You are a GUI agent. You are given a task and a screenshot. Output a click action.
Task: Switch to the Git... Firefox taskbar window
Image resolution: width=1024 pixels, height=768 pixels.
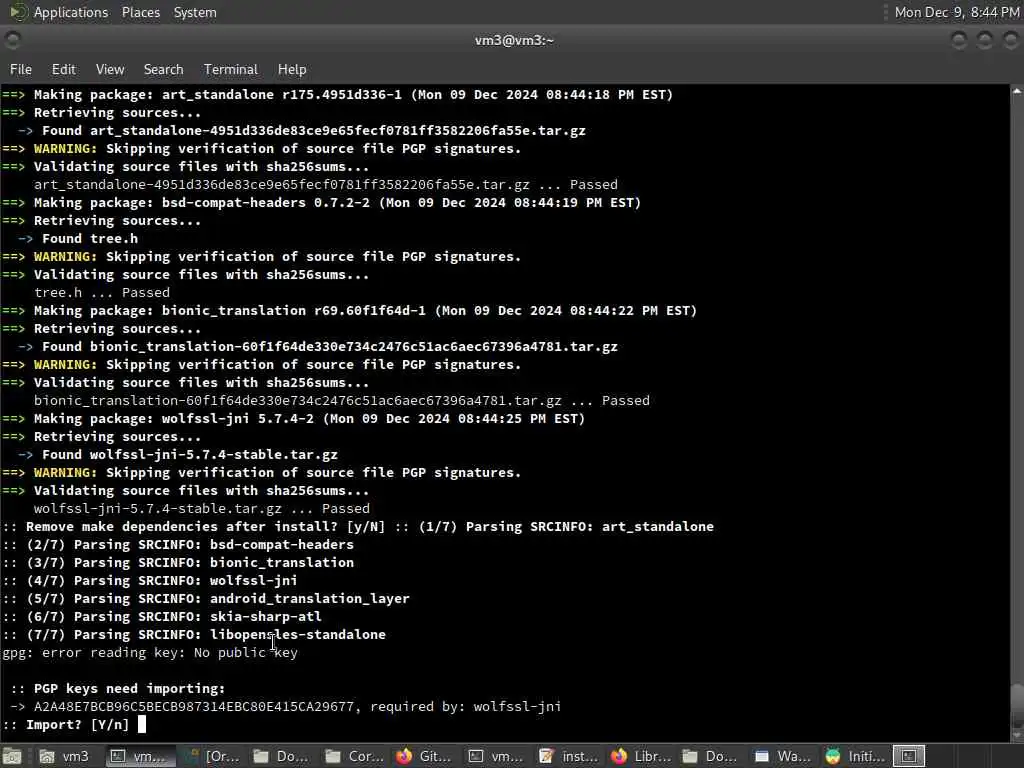(x=424, y=756)
